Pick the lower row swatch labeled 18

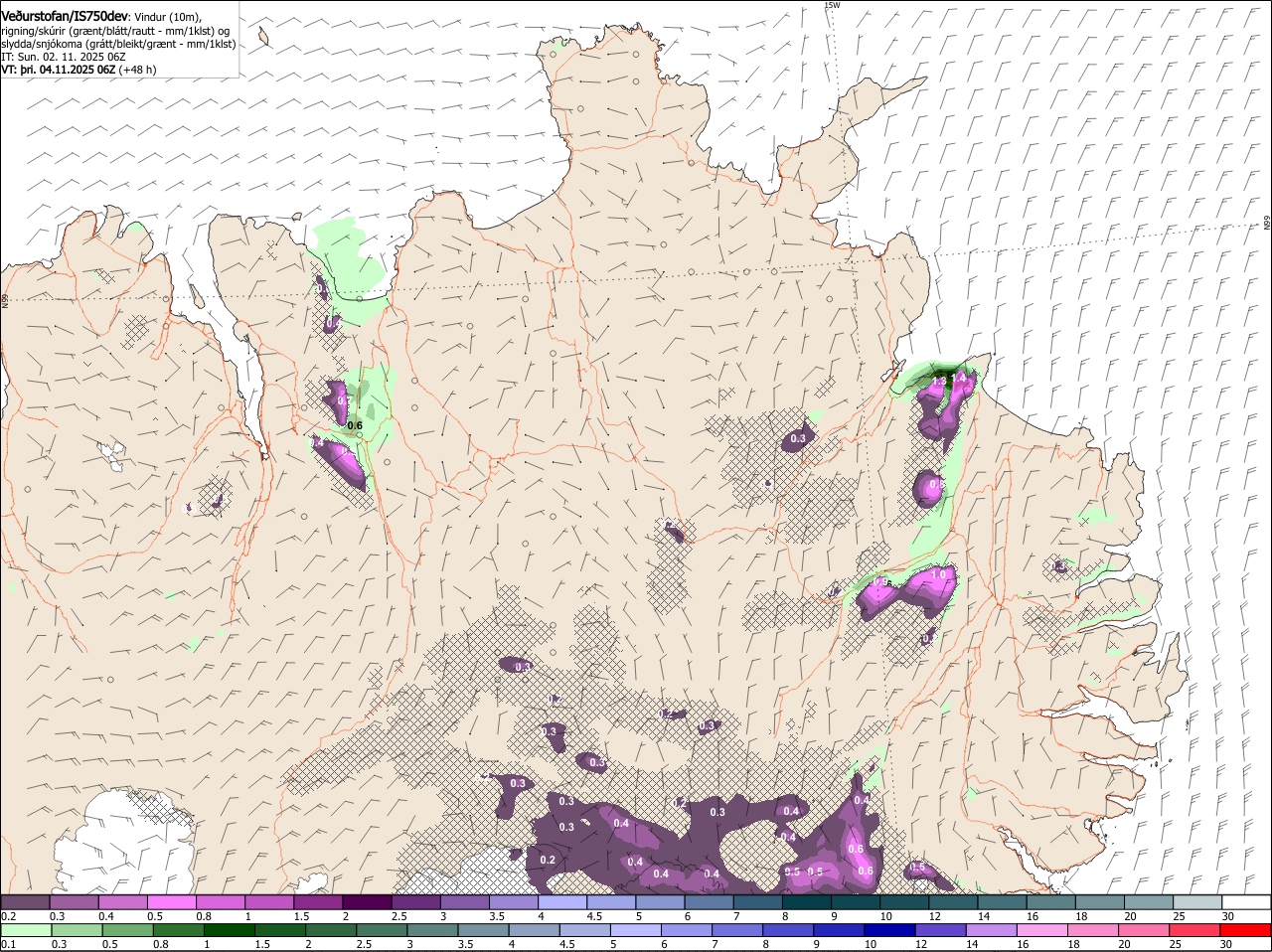point(1091,930)
